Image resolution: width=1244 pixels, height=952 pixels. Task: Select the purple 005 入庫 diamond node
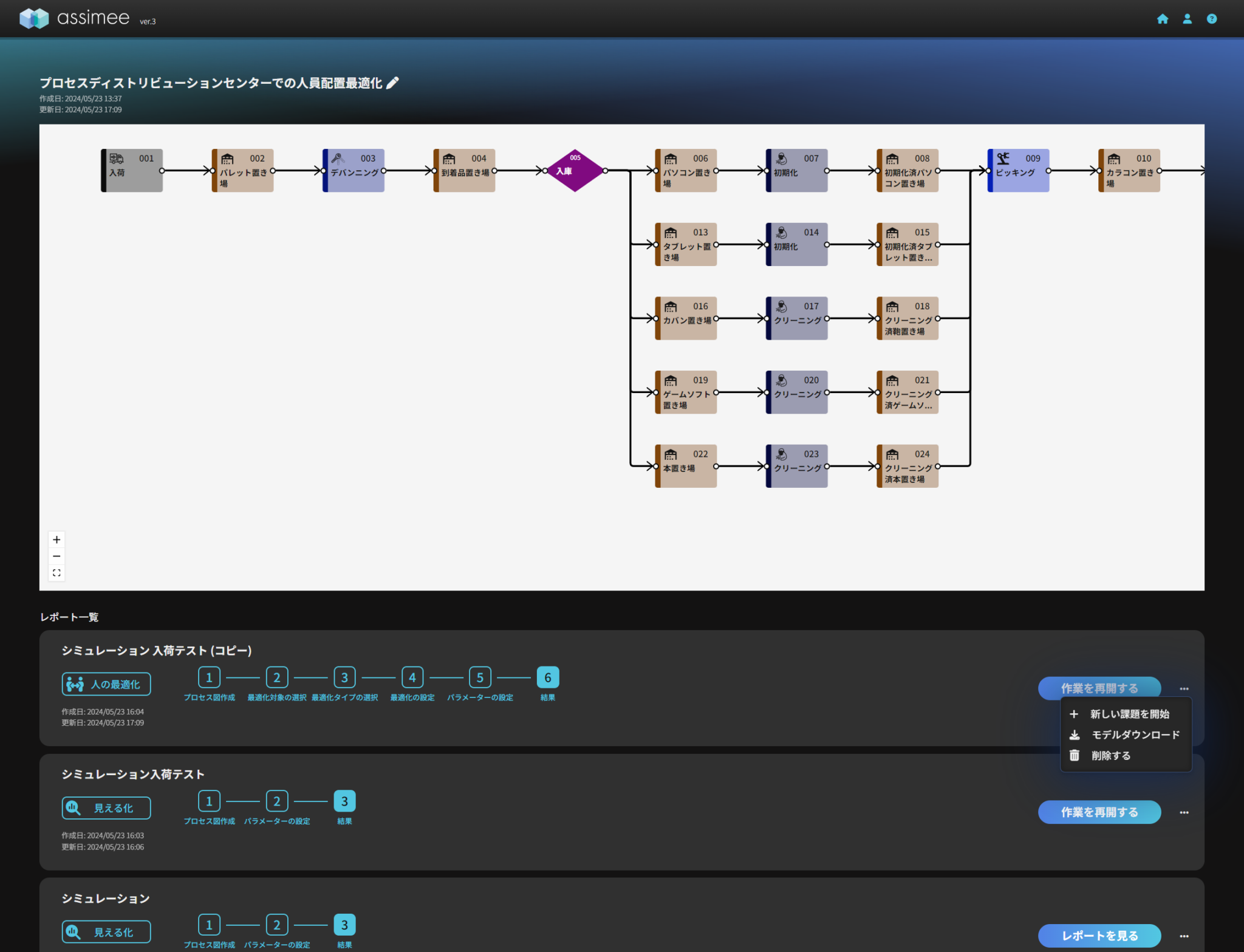575,171
